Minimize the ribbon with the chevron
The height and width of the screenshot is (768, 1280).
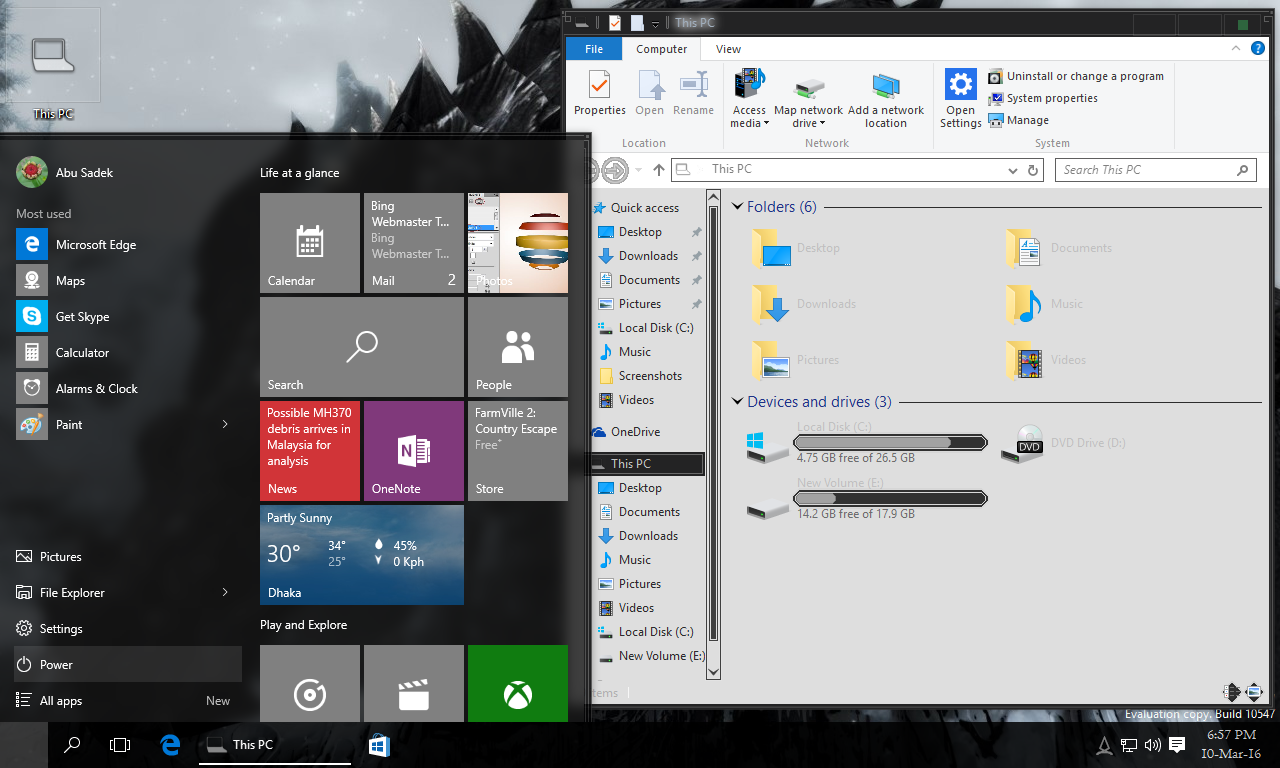[1238, 48]
